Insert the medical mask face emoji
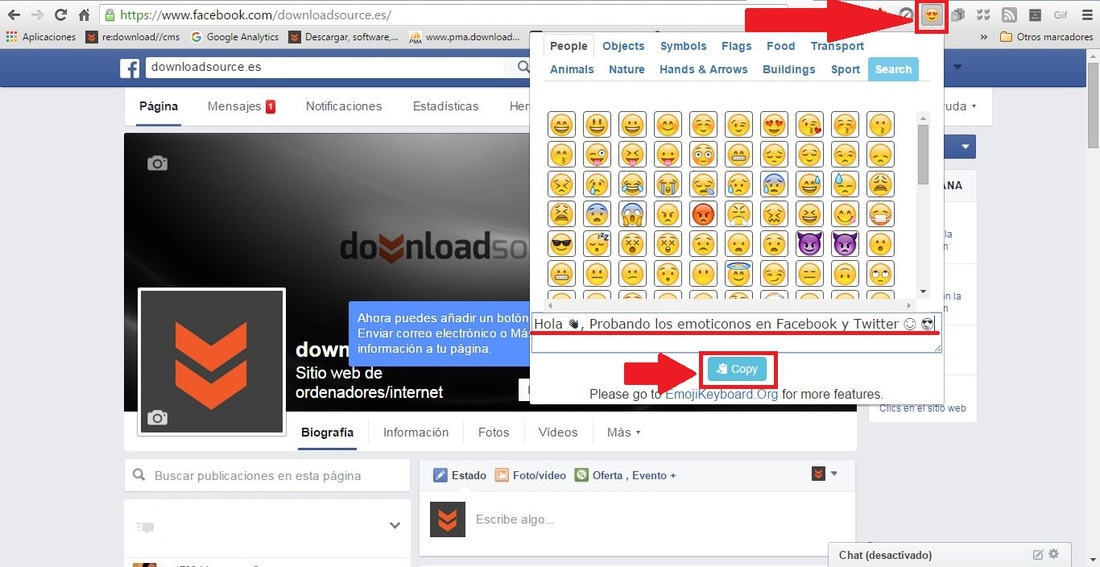Screen dimensions: 1100x567 click(880, 214)
